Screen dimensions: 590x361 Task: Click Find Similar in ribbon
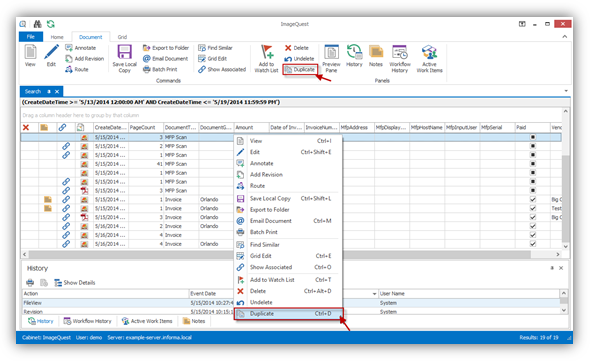pyautogui.click(x=215, y=48)
